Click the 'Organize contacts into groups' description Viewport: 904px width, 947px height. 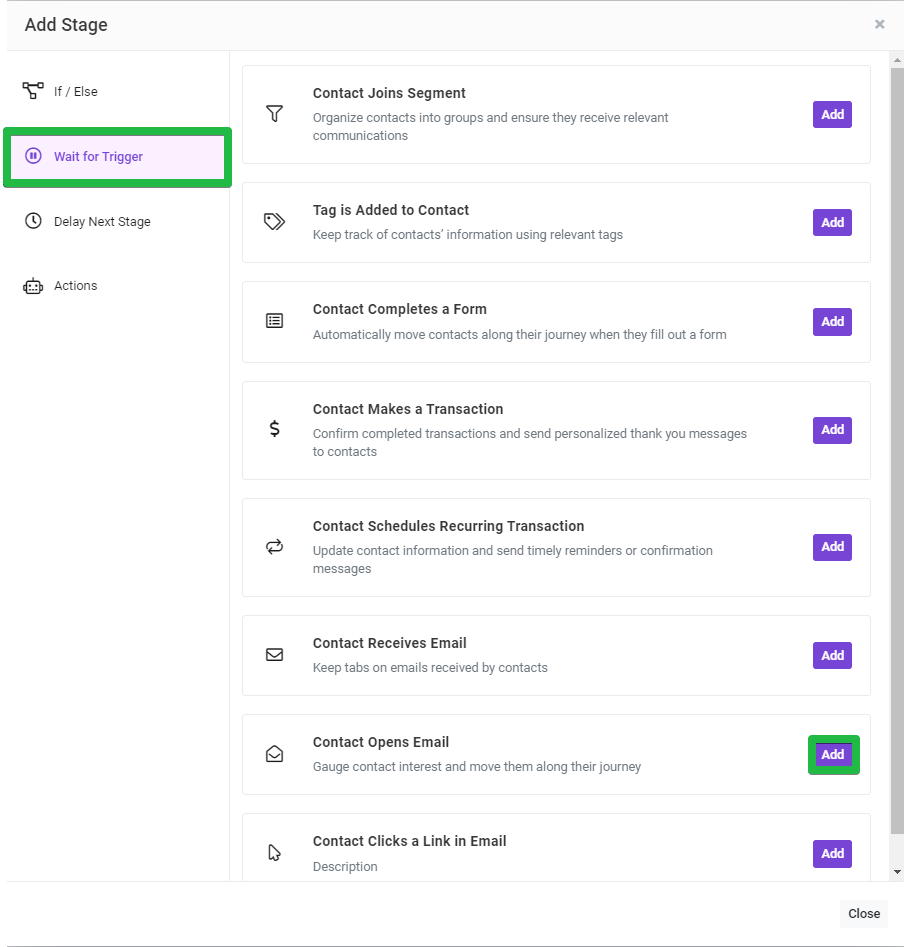point(490,126)
